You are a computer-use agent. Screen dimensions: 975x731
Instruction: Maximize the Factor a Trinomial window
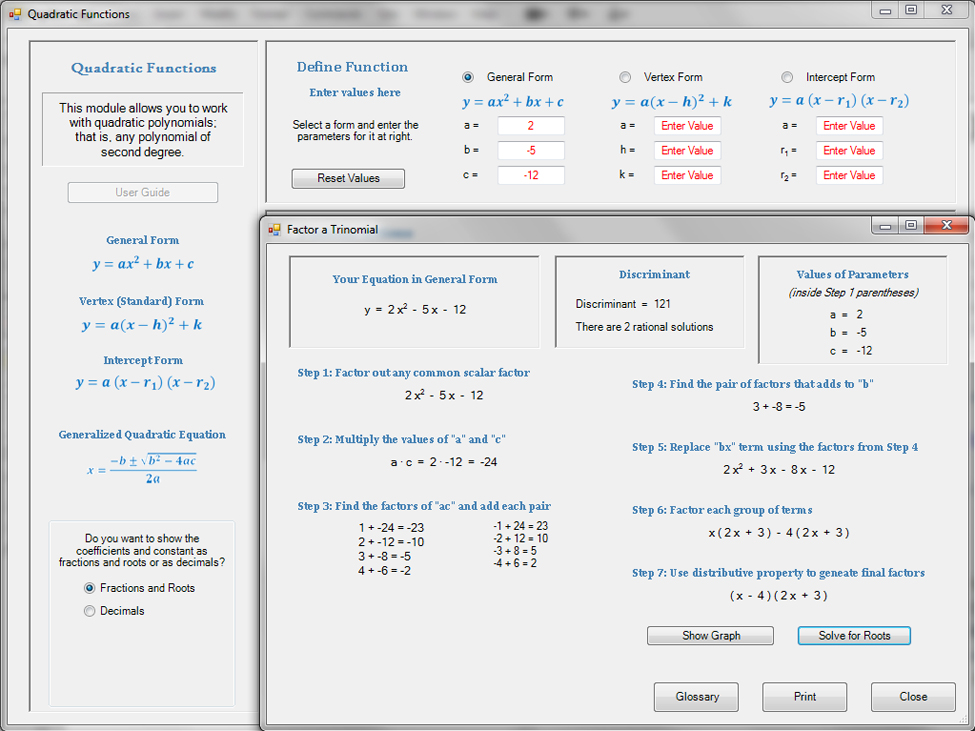click(910, 226)
